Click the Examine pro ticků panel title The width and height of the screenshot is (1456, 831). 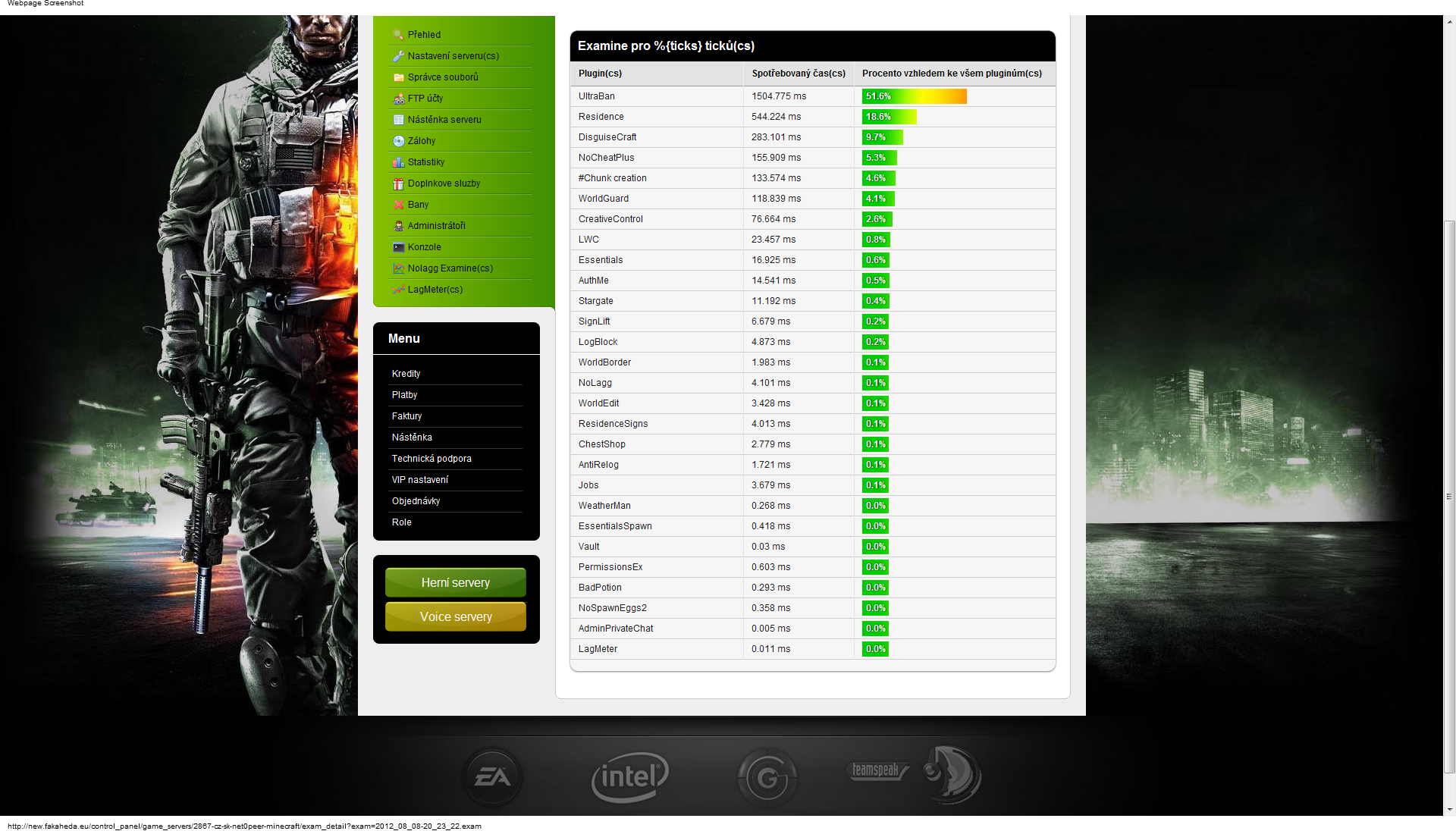click(666, 46)
